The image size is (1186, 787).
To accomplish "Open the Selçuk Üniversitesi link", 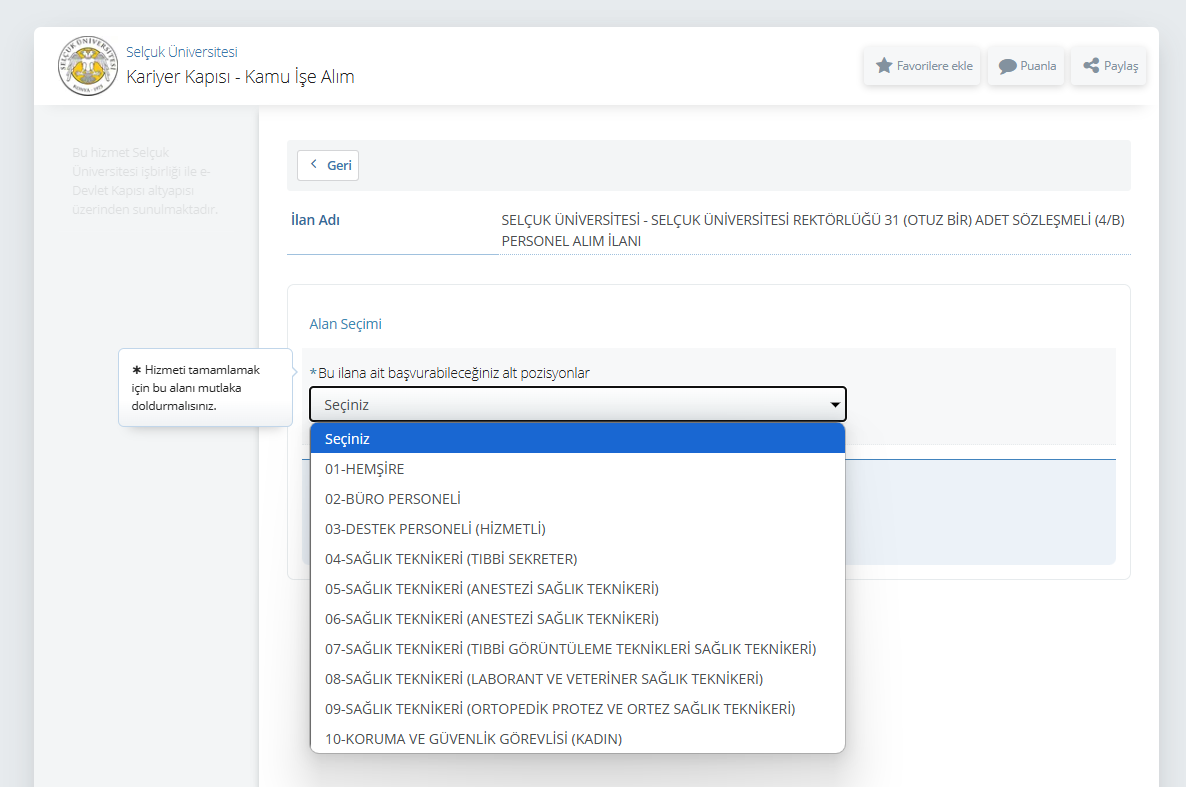I will 182,51.
